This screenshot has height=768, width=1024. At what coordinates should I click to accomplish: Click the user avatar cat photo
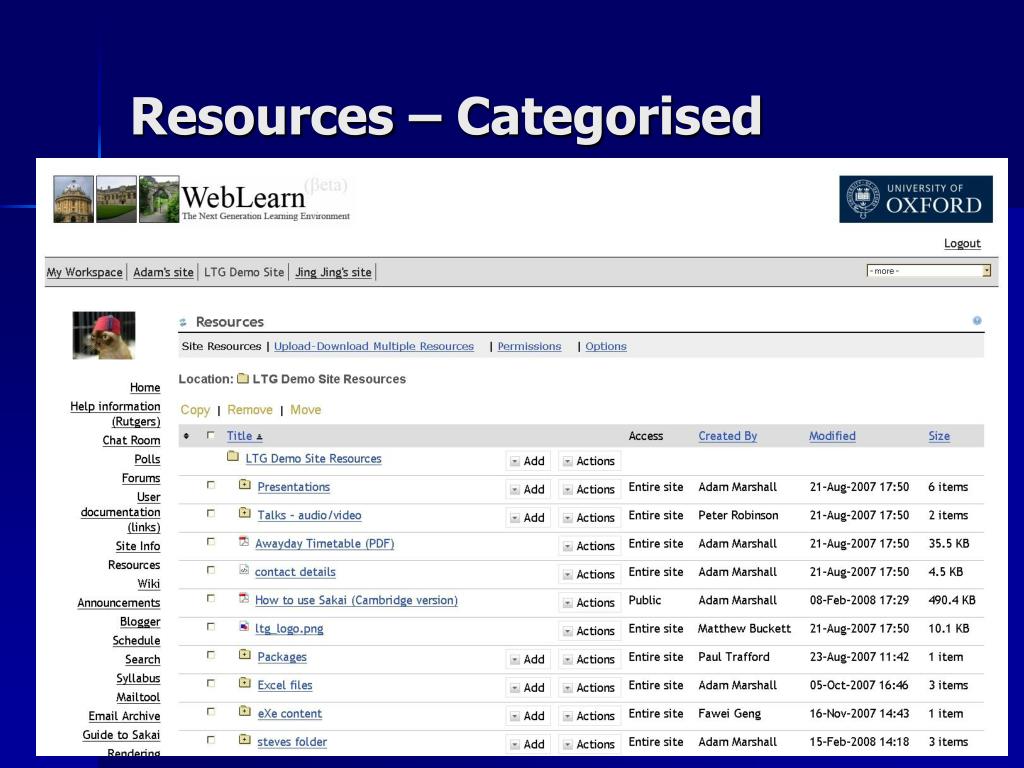104,335
